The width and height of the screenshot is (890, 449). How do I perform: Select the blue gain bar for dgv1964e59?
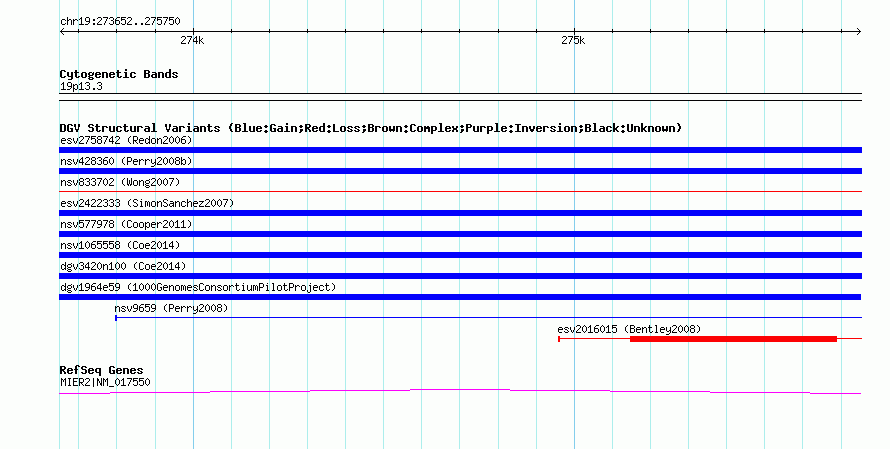click(460, 297)
